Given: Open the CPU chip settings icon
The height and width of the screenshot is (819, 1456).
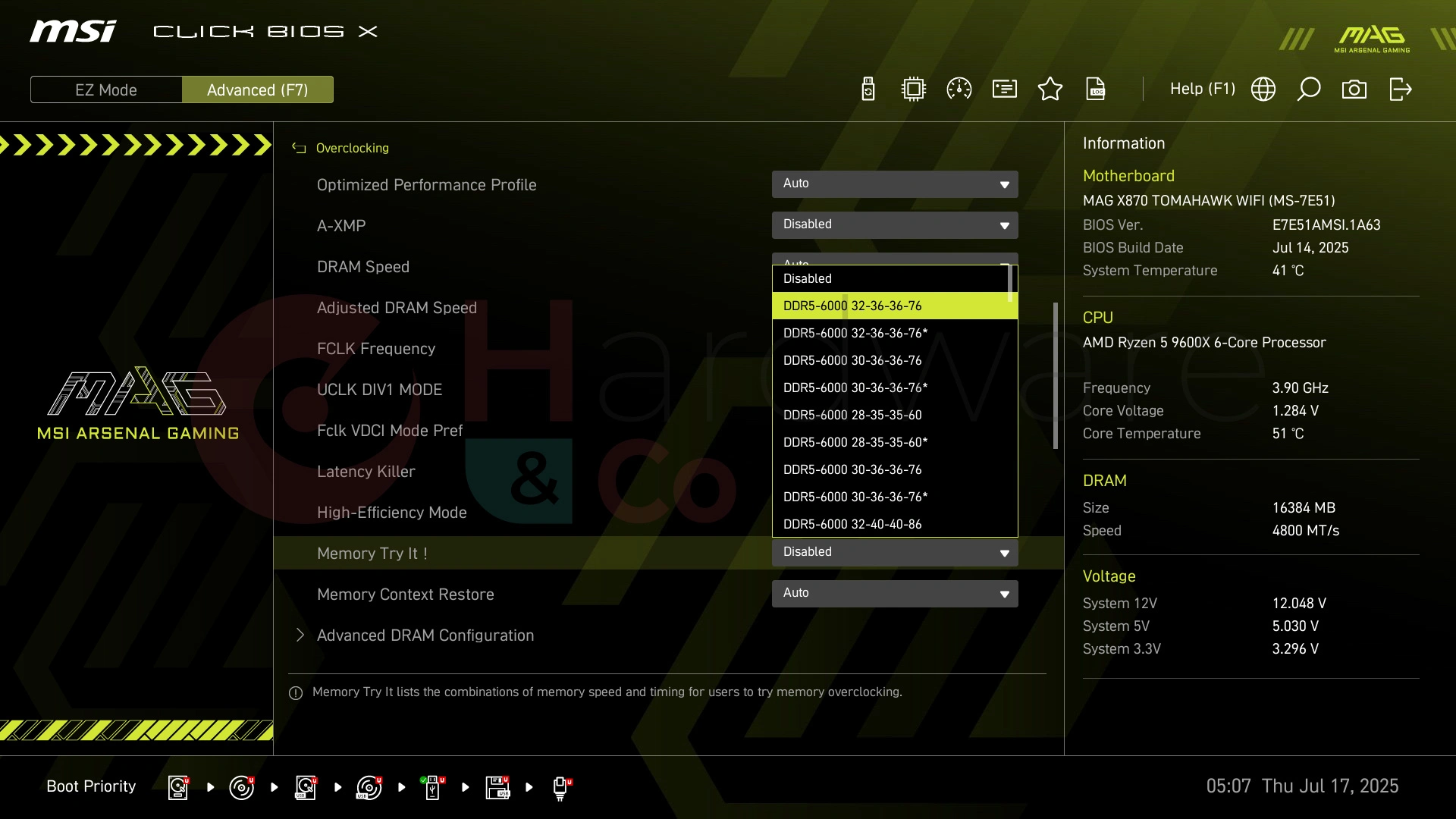Looking at the screenshot, I should (914, 89).
